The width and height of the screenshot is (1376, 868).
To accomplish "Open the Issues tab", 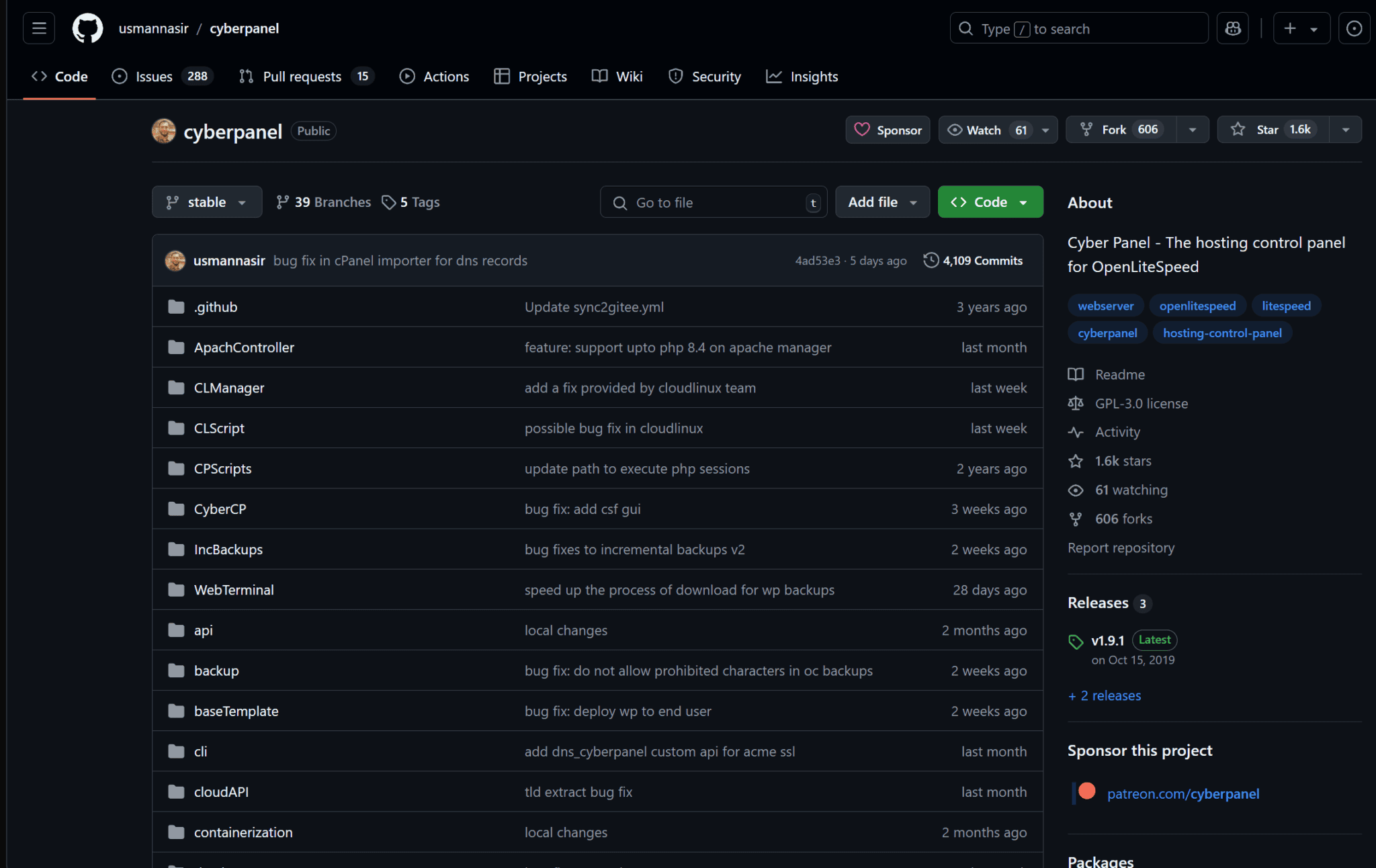I will click(162, 77).
